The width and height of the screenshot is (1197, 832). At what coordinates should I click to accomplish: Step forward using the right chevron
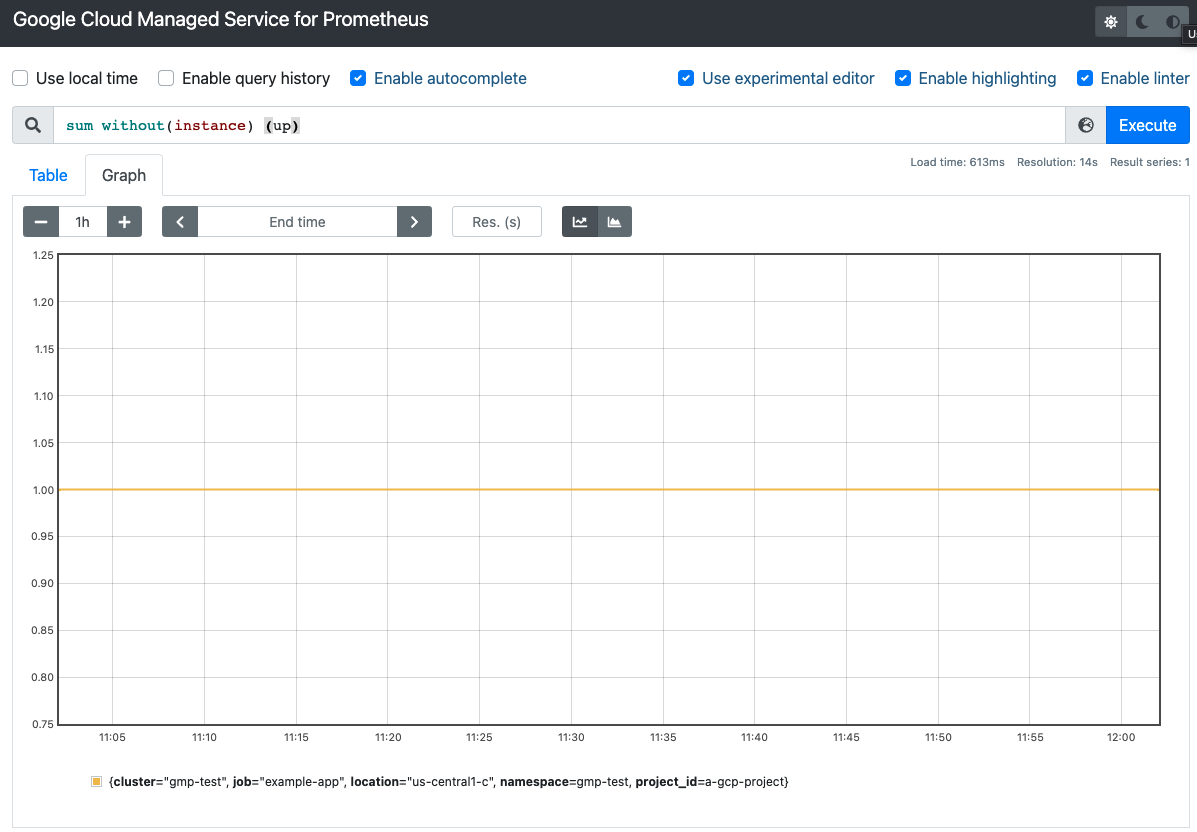[x=414, y=221]
